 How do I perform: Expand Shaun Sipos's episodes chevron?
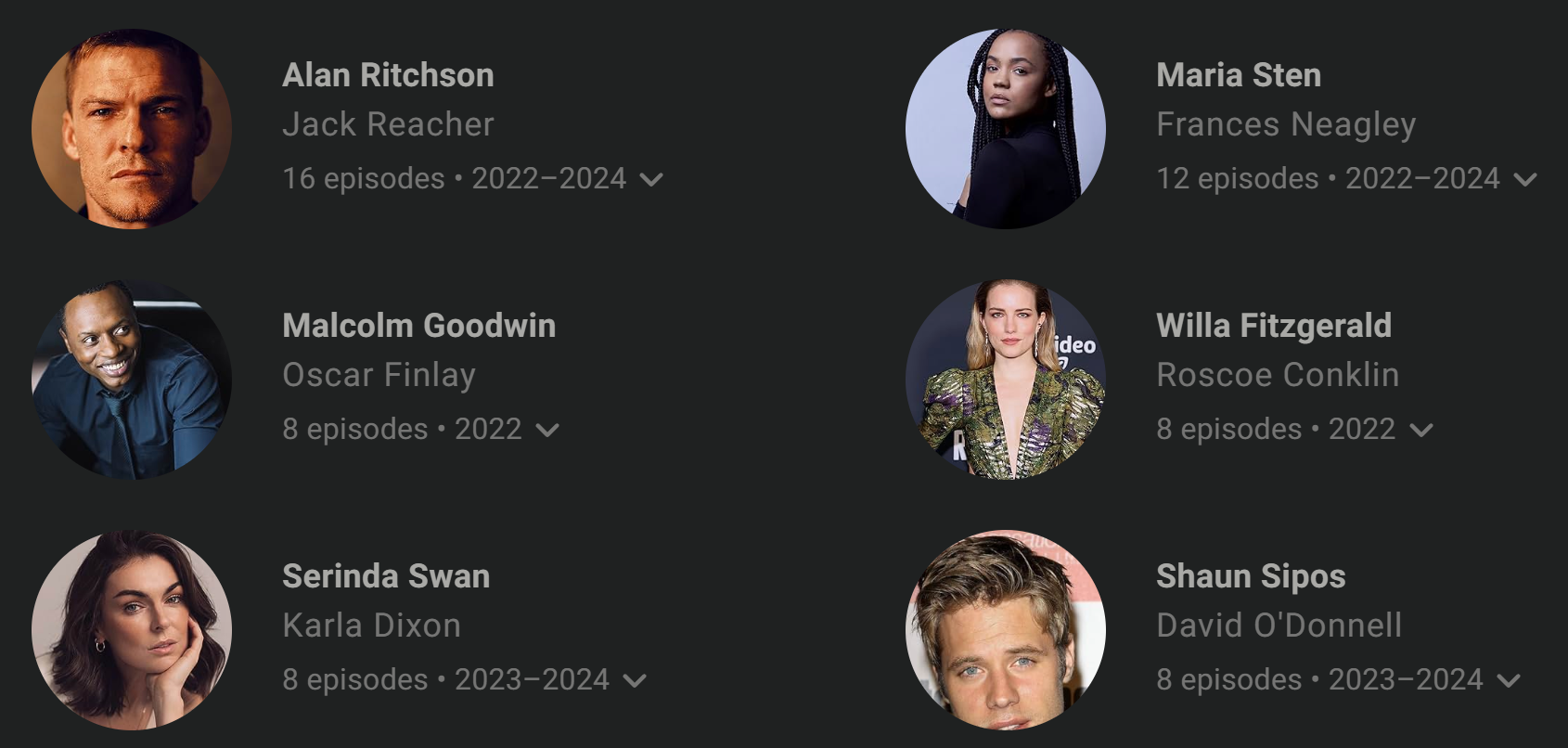coord(1509,680)
